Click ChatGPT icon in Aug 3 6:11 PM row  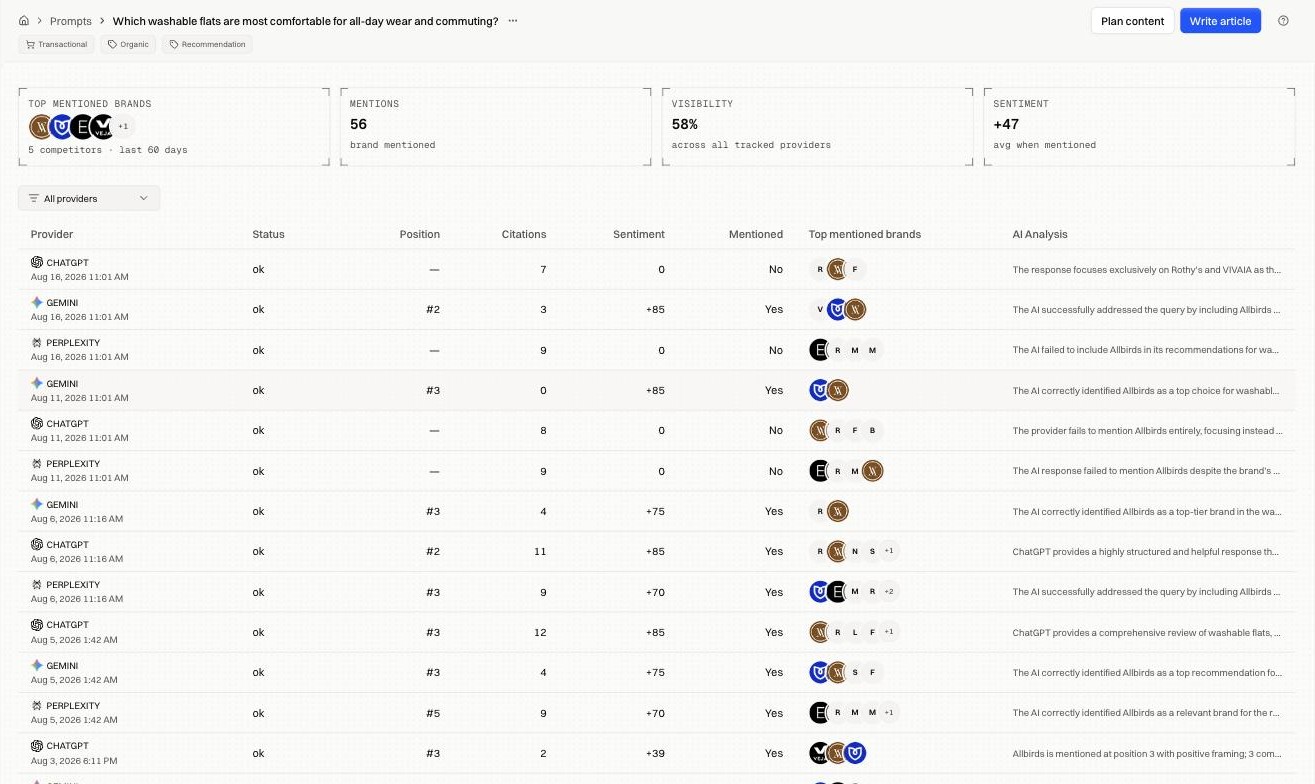point(37,746)
